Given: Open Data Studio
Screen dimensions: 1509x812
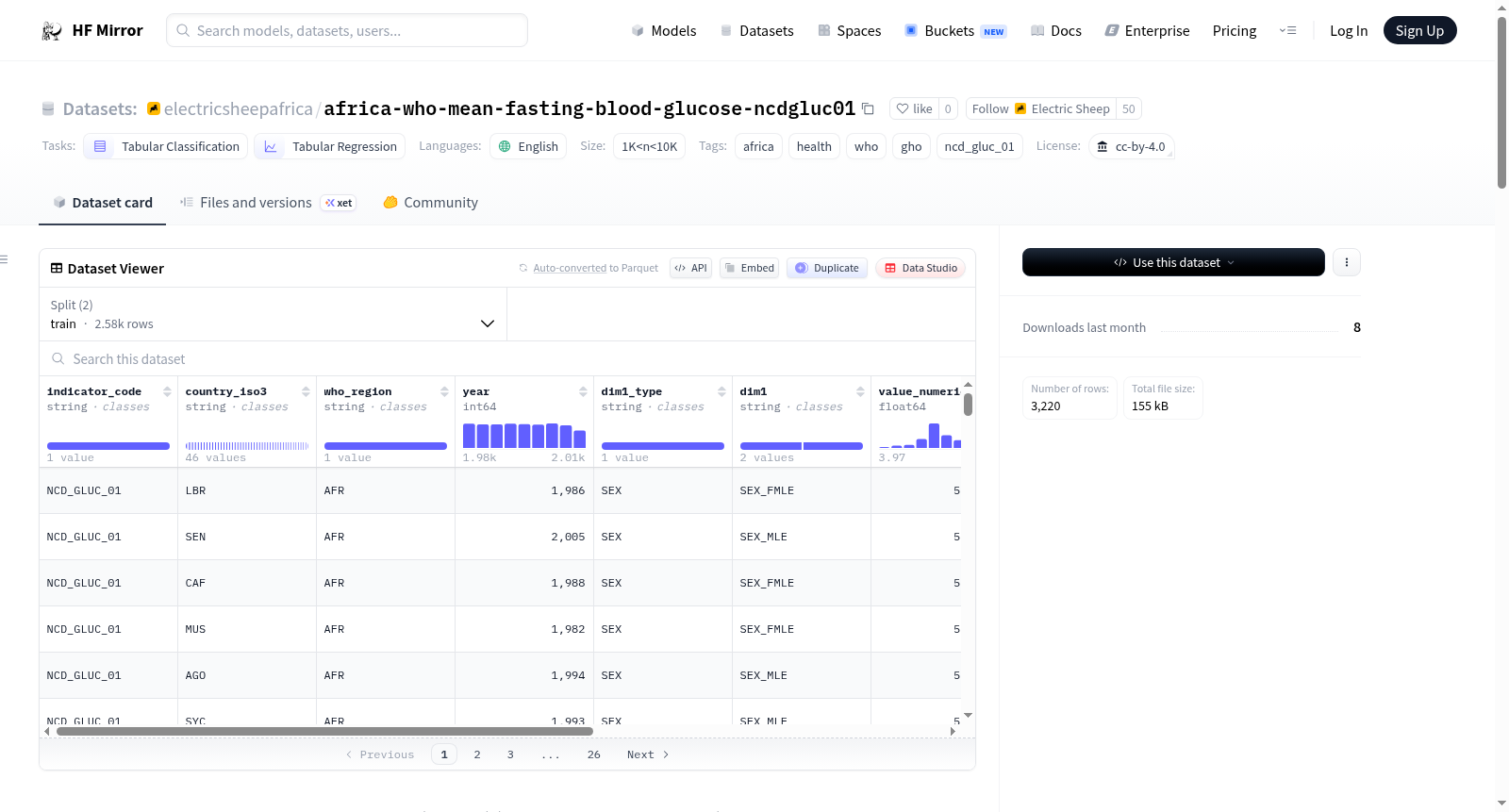Looking at the screenshot, I should (920, 268).
